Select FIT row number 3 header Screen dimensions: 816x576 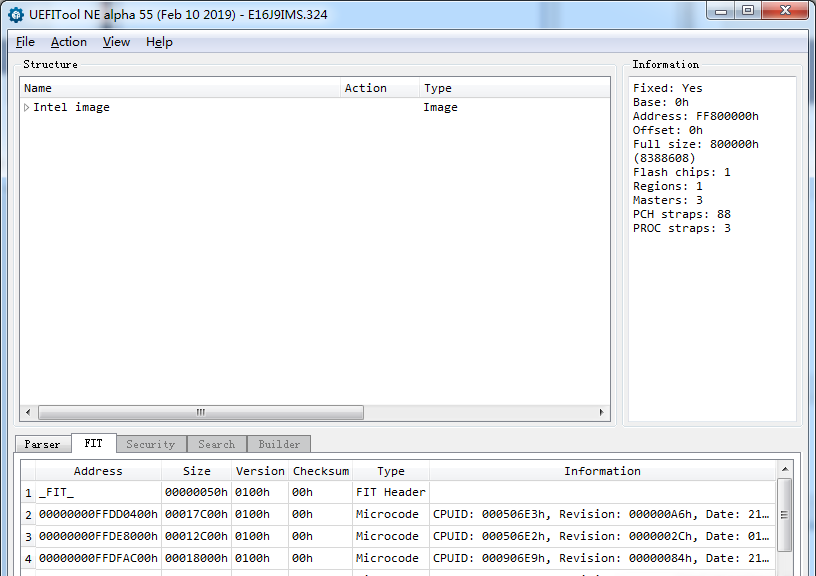click(x=28, y=536)
